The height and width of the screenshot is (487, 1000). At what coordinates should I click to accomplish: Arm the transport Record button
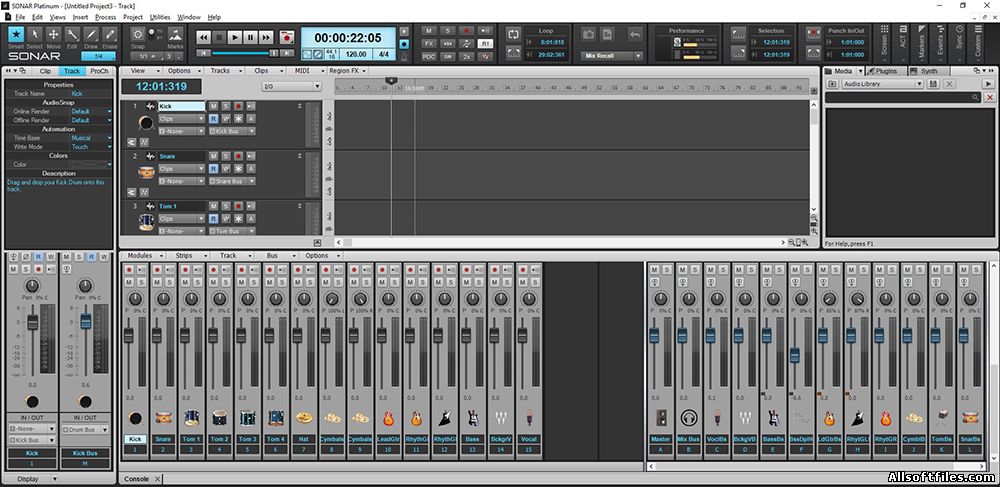[287, 38]
